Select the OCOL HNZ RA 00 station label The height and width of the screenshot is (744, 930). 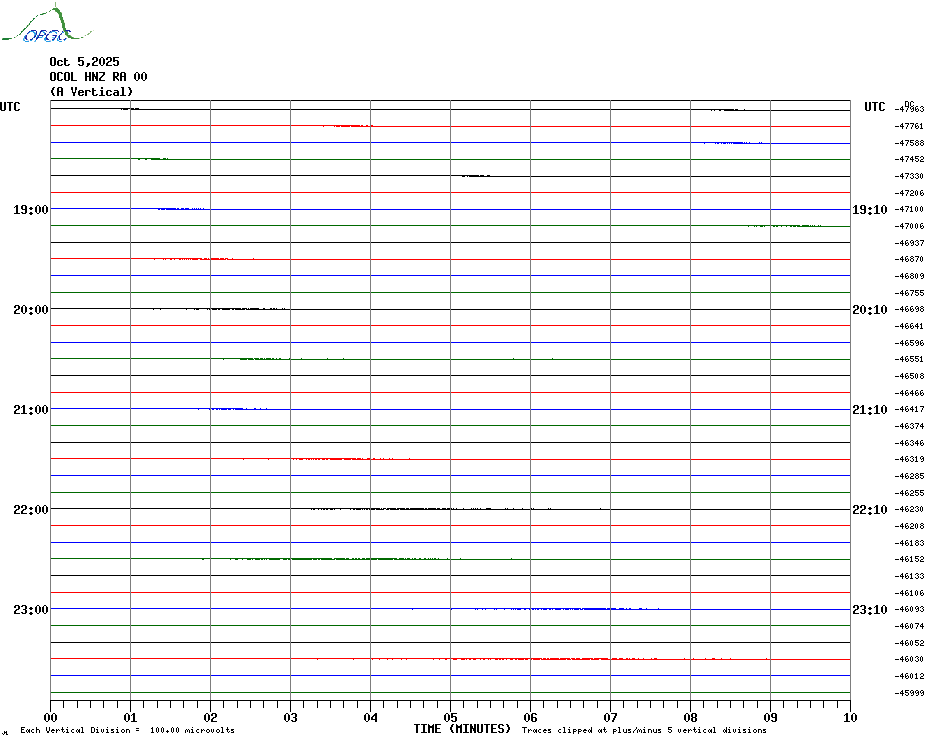pos(98,77)
